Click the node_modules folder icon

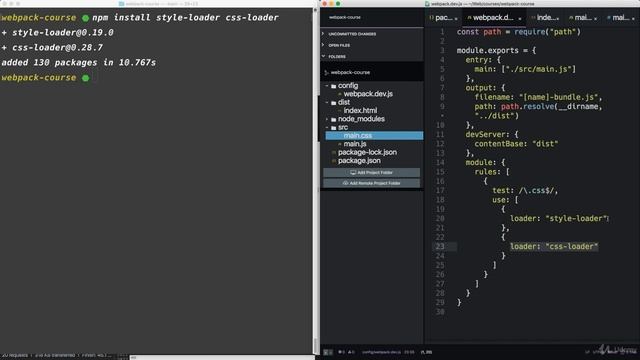pos(333,120)
